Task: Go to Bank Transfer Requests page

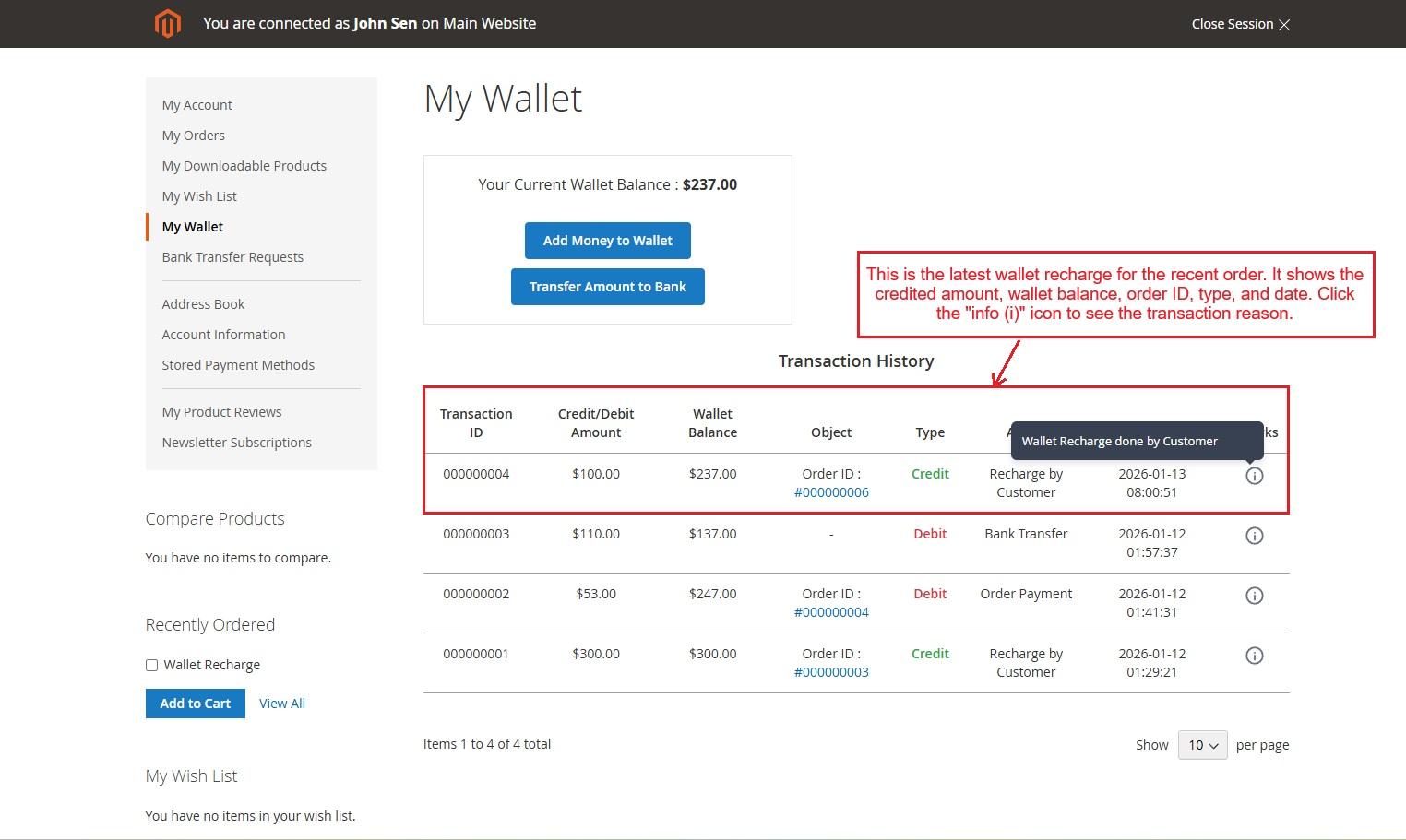Action: pyautogui.click(x=232, y=257)
